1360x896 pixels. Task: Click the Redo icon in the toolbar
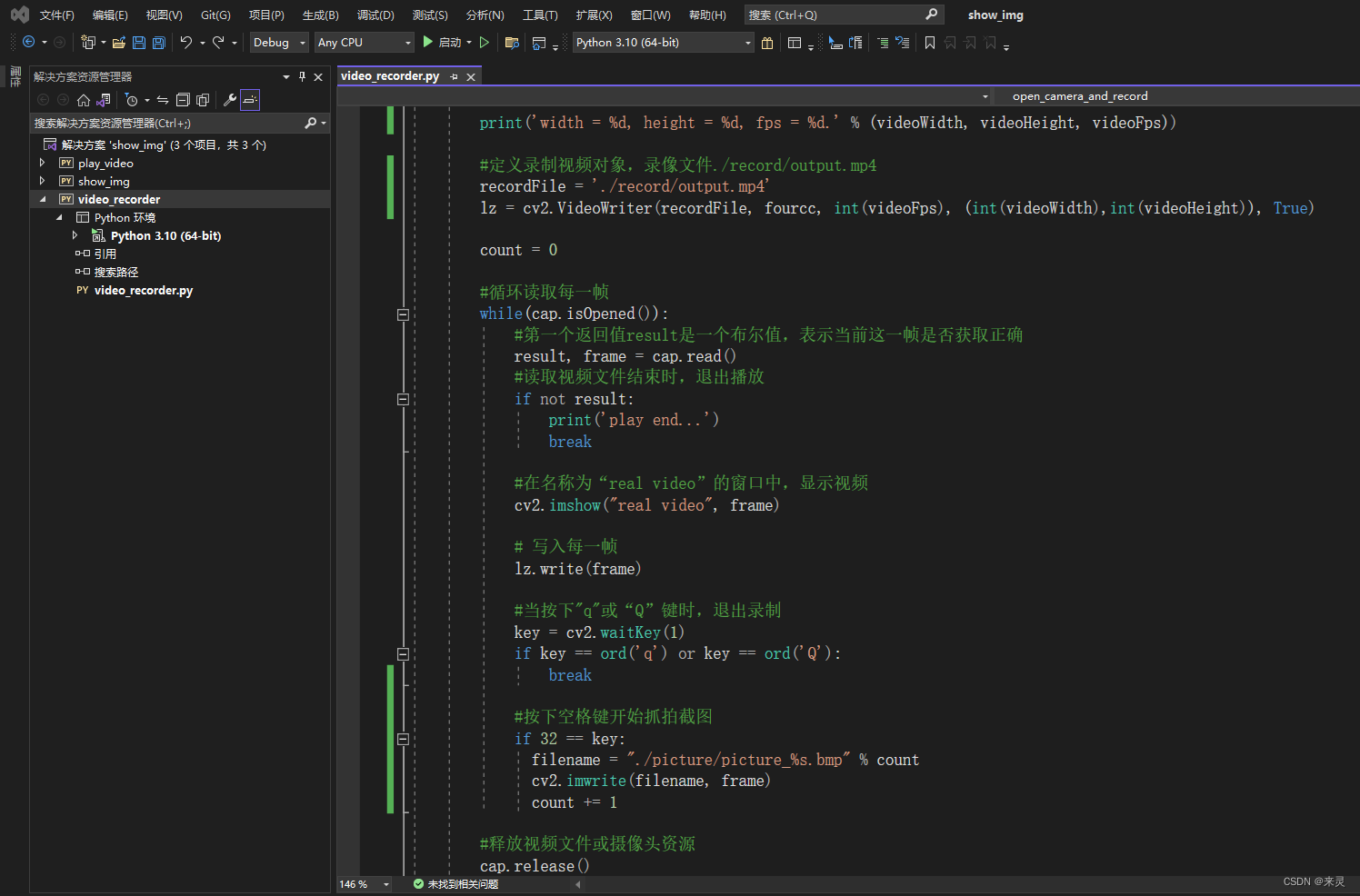(220, 43)
